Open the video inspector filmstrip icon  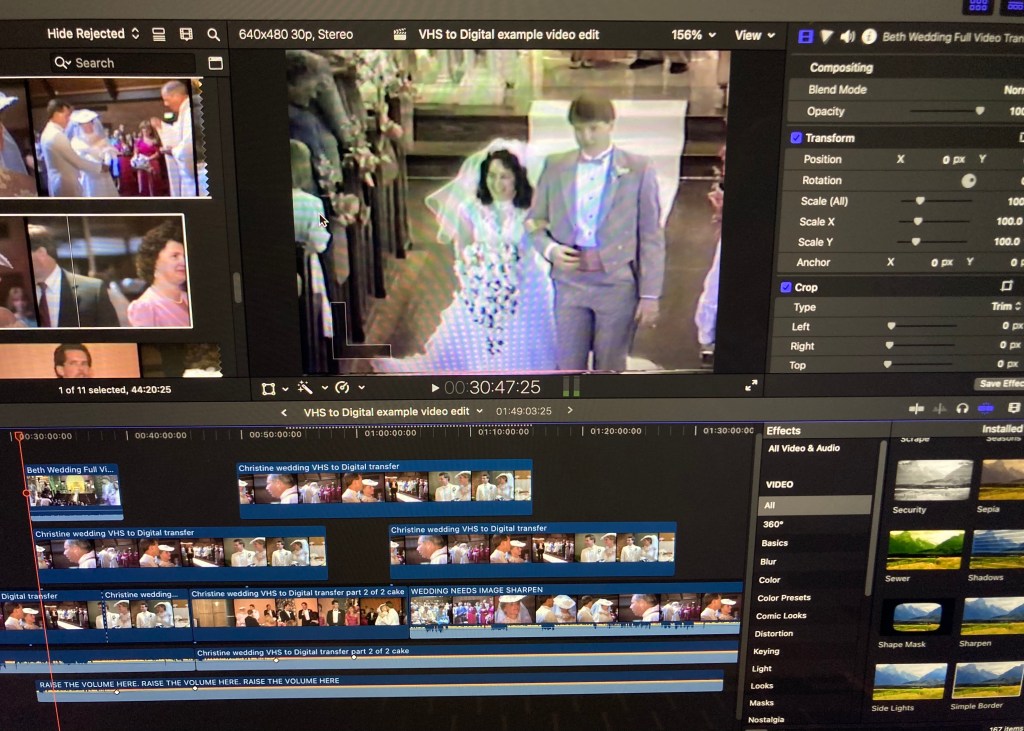(805, 36)
